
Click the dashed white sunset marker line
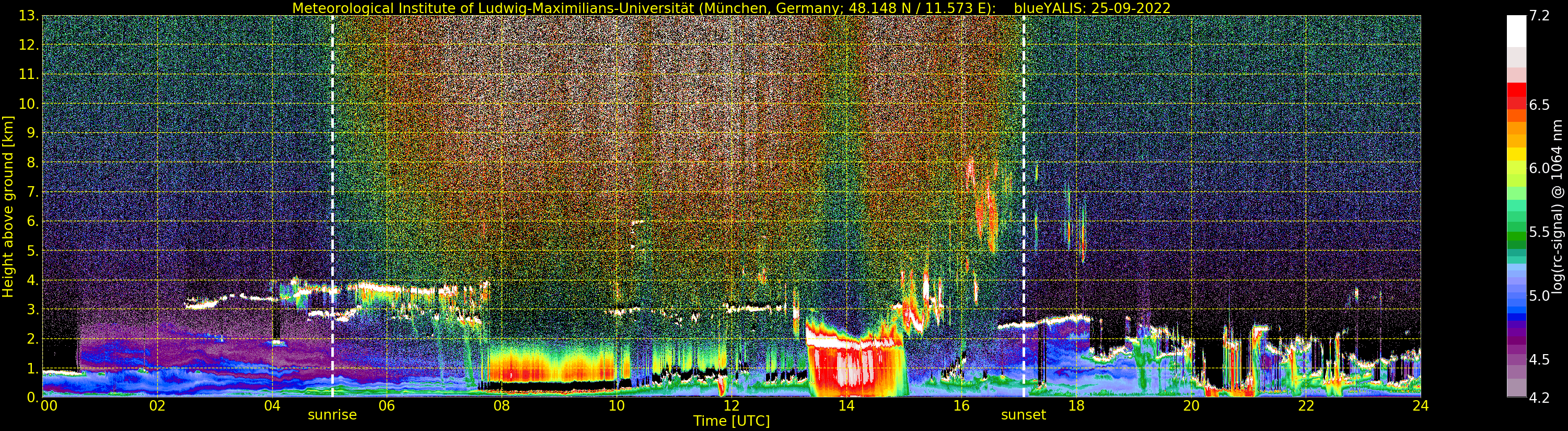[x=1024, y=207]
